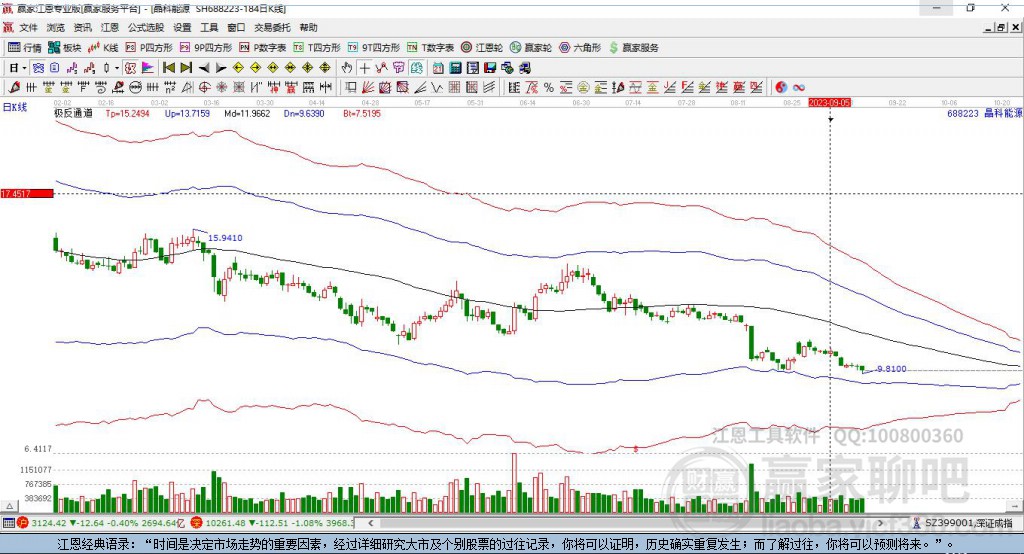Open the 设置 menu
The height and width of the screenshot is (554, 1024).
[x=182, y=27]
